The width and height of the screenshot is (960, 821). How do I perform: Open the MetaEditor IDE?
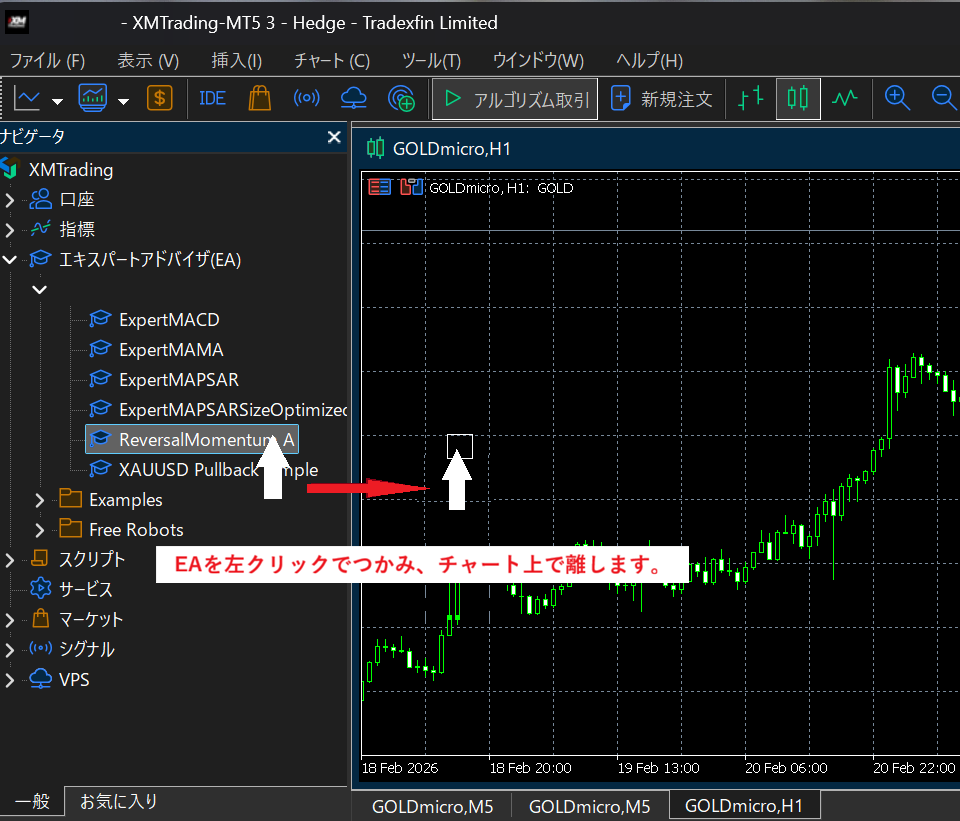coord(213,99)
